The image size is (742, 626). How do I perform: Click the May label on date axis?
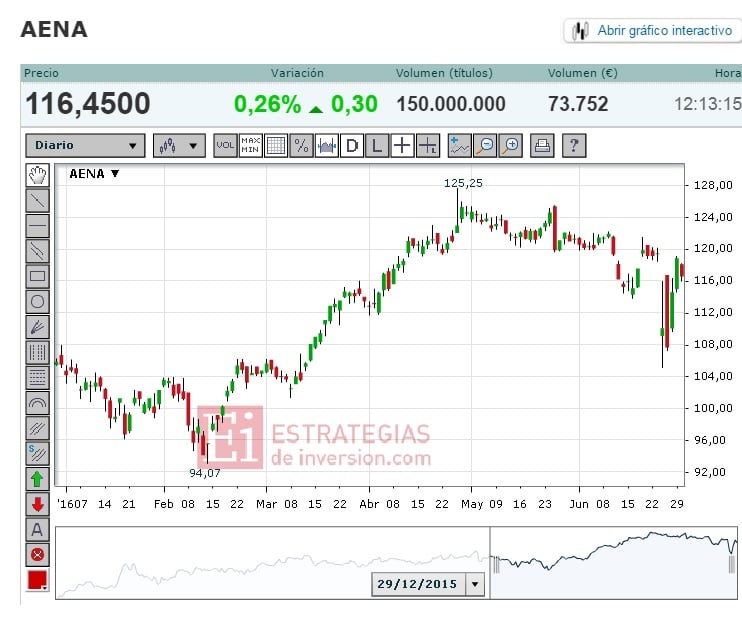tap(472, 504)
